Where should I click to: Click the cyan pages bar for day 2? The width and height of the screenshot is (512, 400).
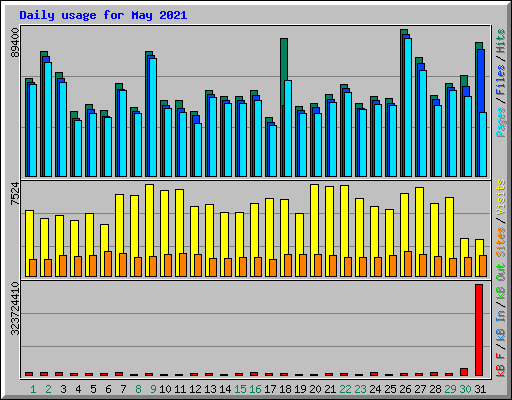pos(48,119)
